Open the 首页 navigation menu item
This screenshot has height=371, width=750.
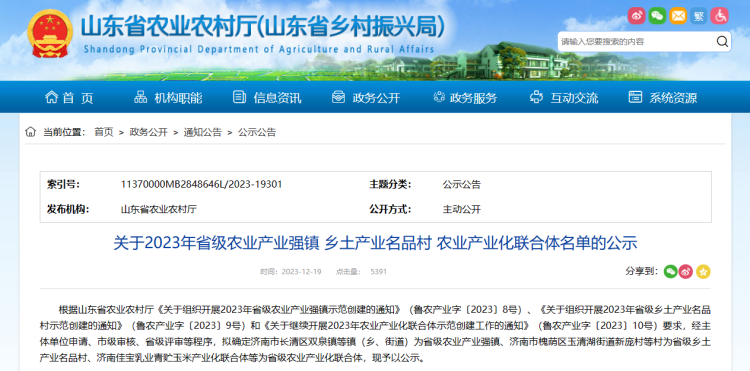pos(78,98)
